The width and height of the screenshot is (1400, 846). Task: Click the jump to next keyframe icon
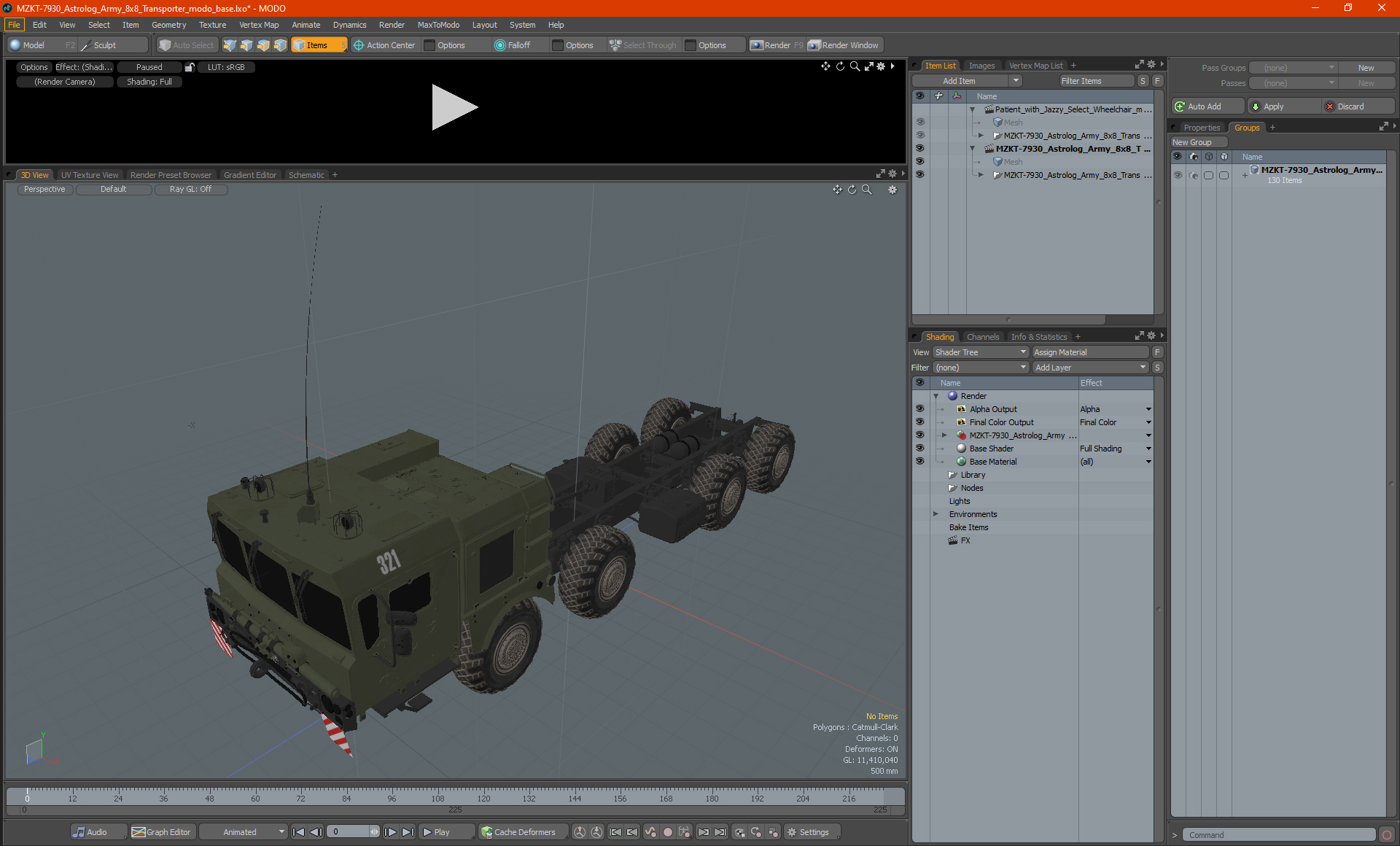coord(703,832)
